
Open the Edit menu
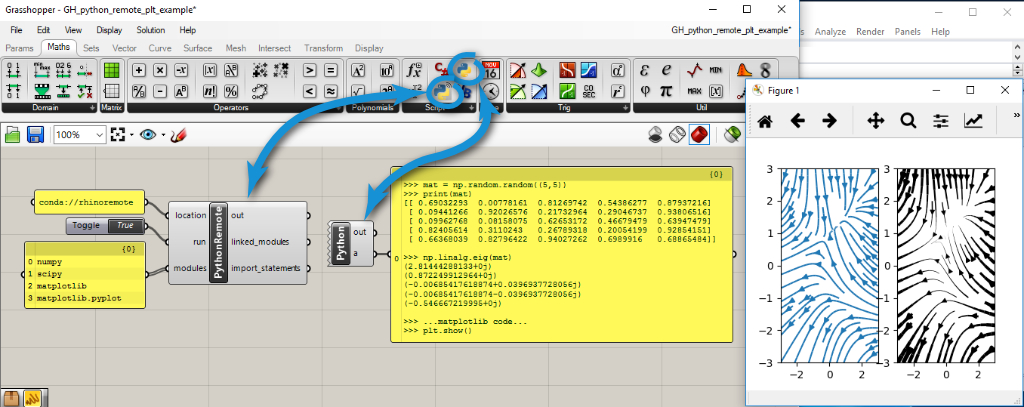43,30
